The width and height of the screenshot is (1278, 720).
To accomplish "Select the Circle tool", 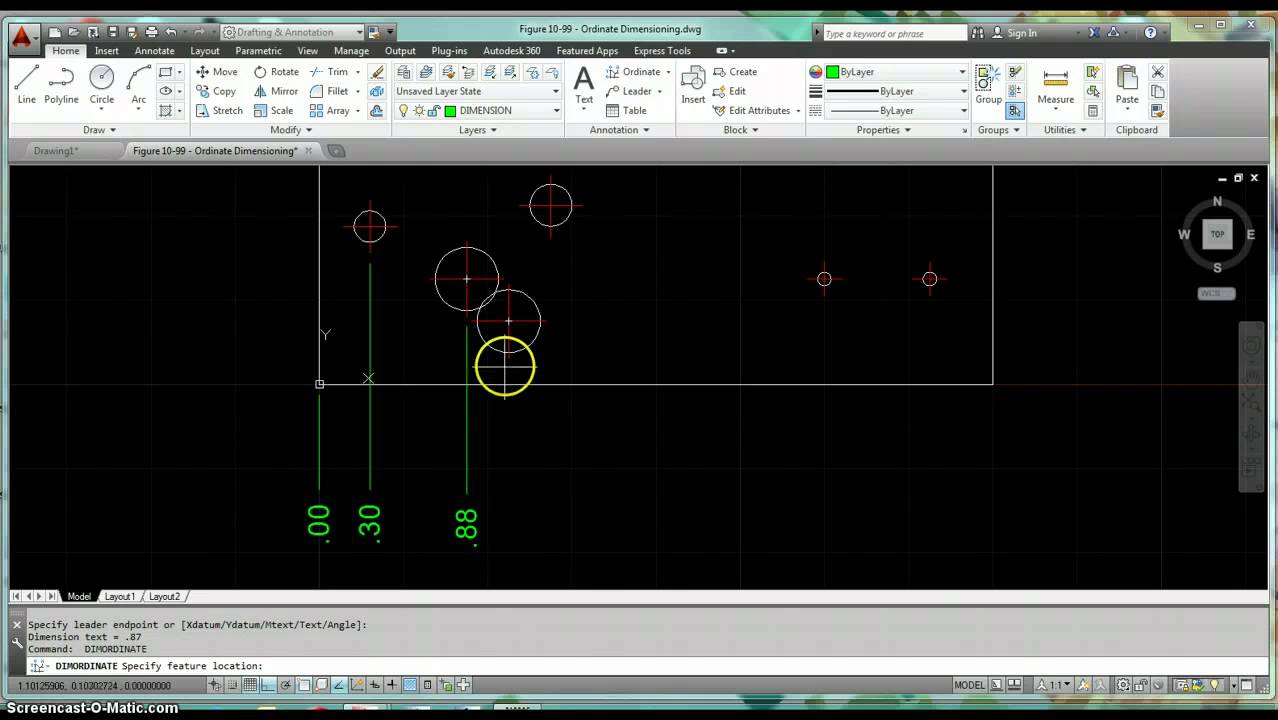I will (x=101, y=84).
